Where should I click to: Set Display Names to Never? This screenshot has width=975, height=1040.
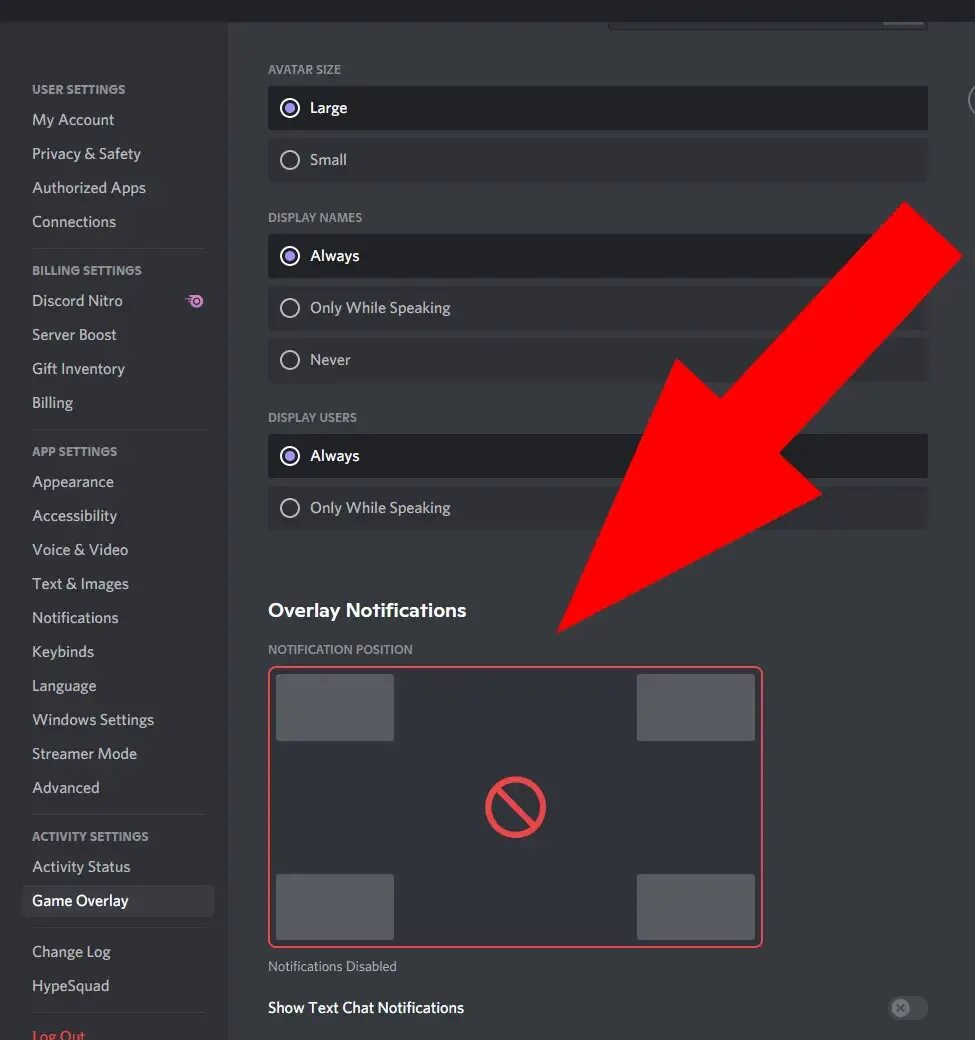coord(598,359)
